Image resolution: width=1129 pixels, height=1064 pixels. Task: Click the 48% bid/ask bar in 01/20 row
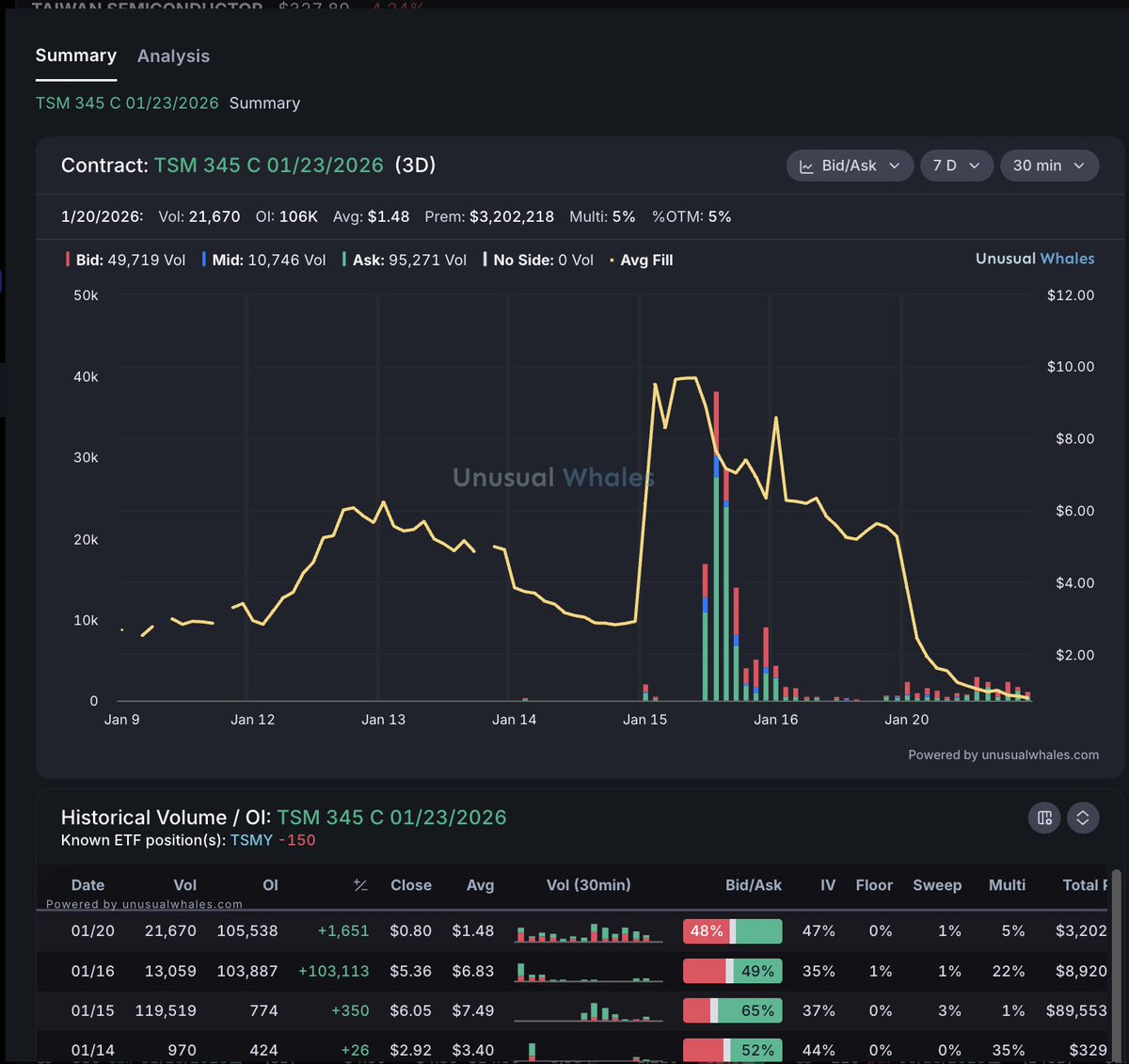[x=732, y=931]
